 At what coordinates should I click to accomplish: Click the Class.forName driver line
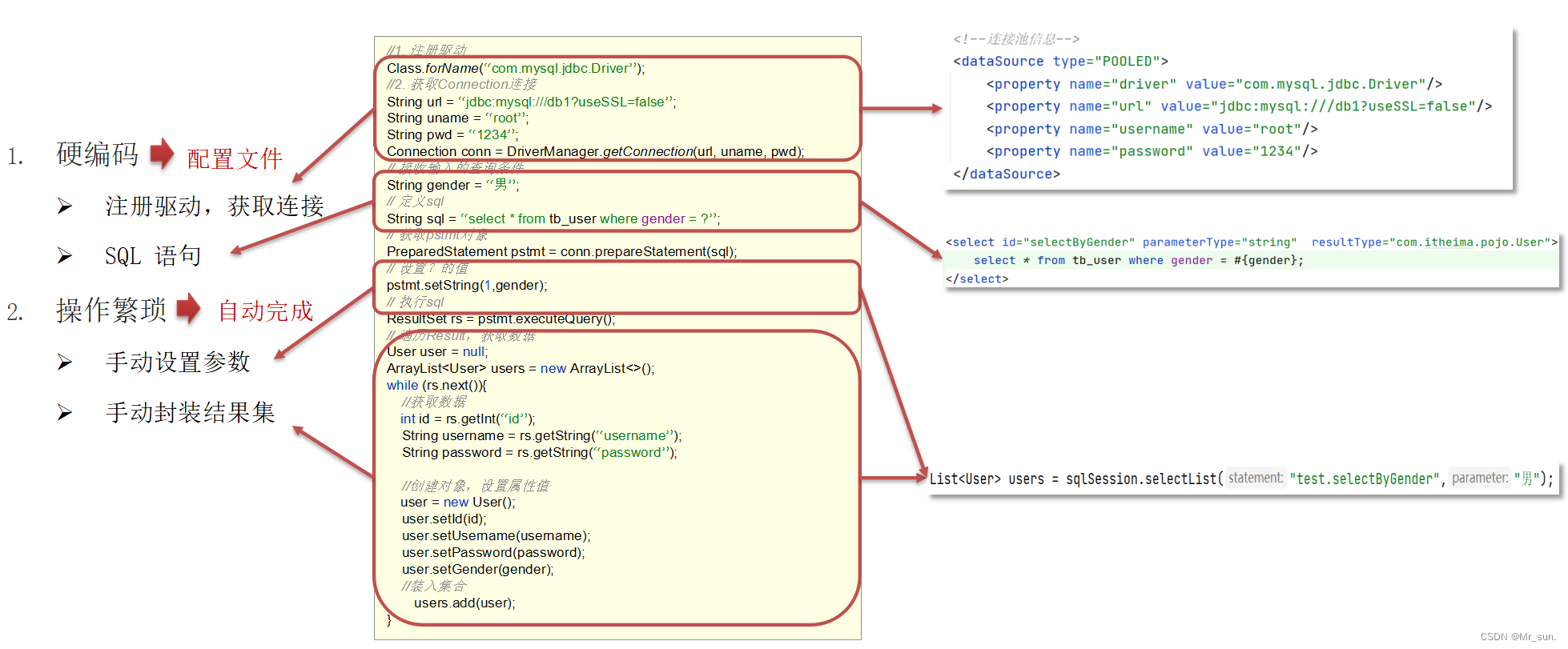pyautogui.click(x=516, y=68)
